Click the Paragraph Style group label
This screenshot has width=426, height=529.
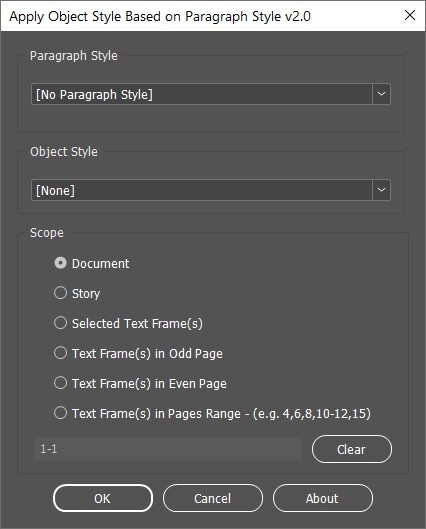pyautogui.click(x=74, y=56)
